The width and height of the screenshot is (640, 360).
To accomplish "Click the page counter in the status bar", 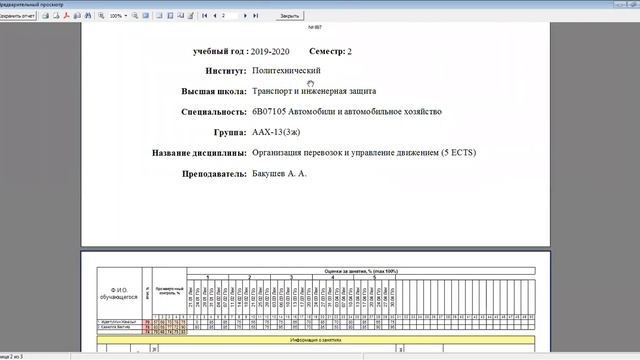I will point(11,357).
